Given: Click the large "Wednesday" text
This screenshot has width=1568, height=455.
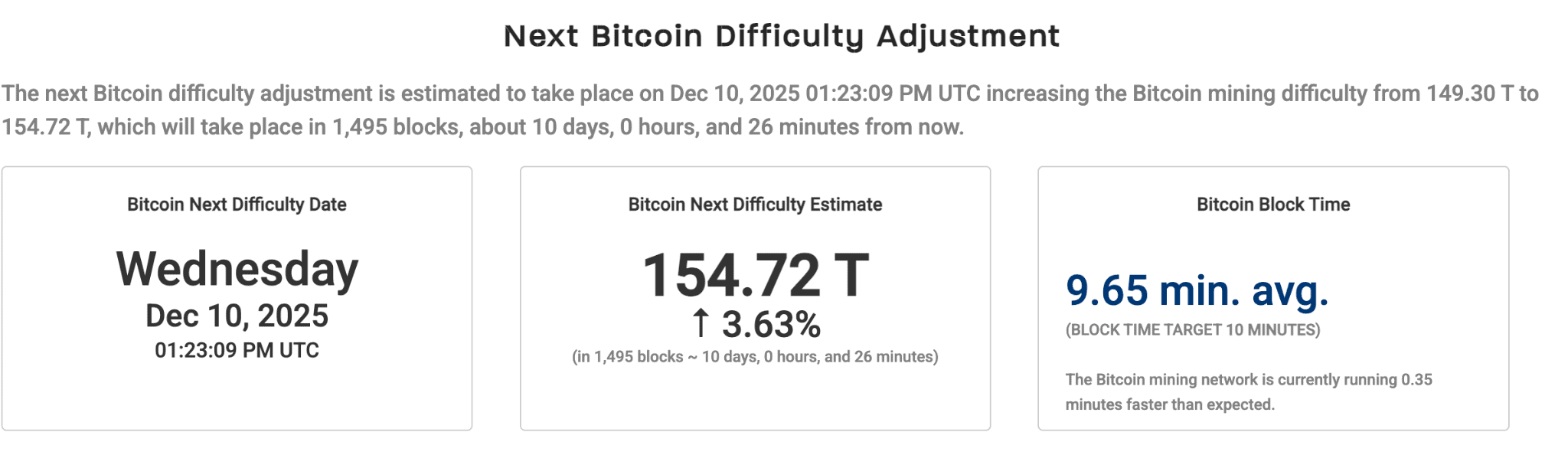Looking at the screenshot, I should (x=237, y=269).
